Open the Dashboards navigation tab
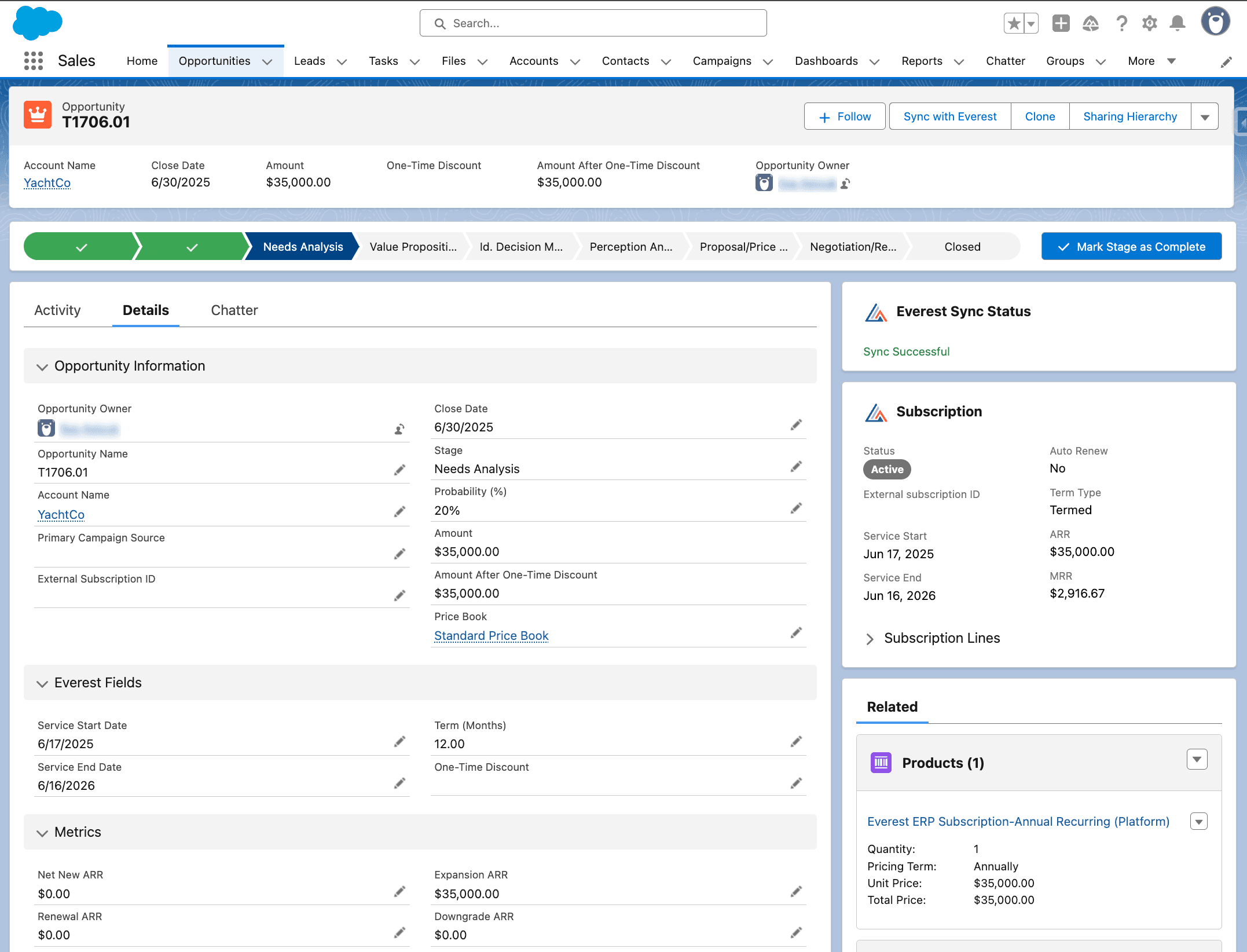The width and height of the screenshot is (1247, 952). 826,61
